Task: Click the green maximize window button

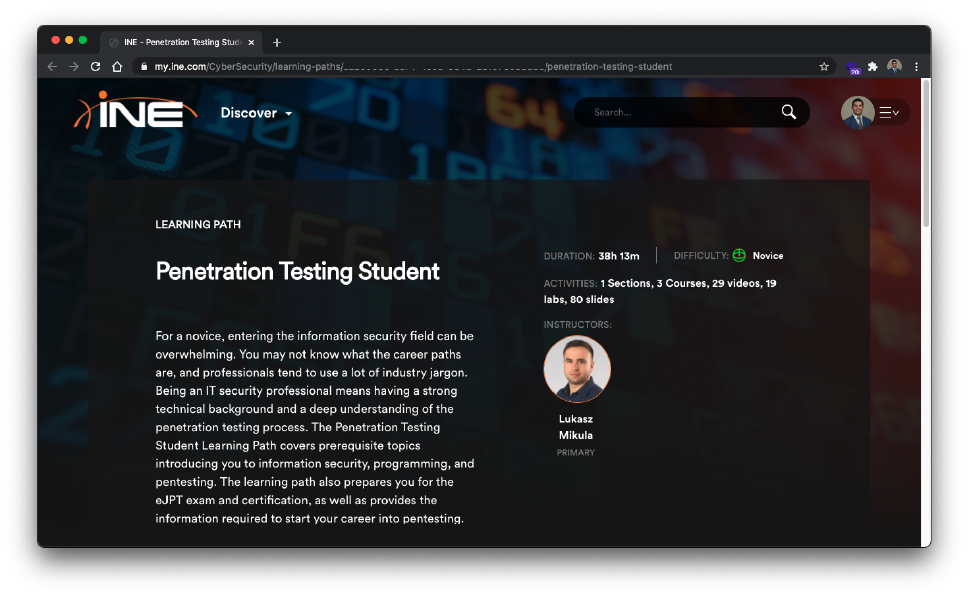Action: tap(83, 40)
